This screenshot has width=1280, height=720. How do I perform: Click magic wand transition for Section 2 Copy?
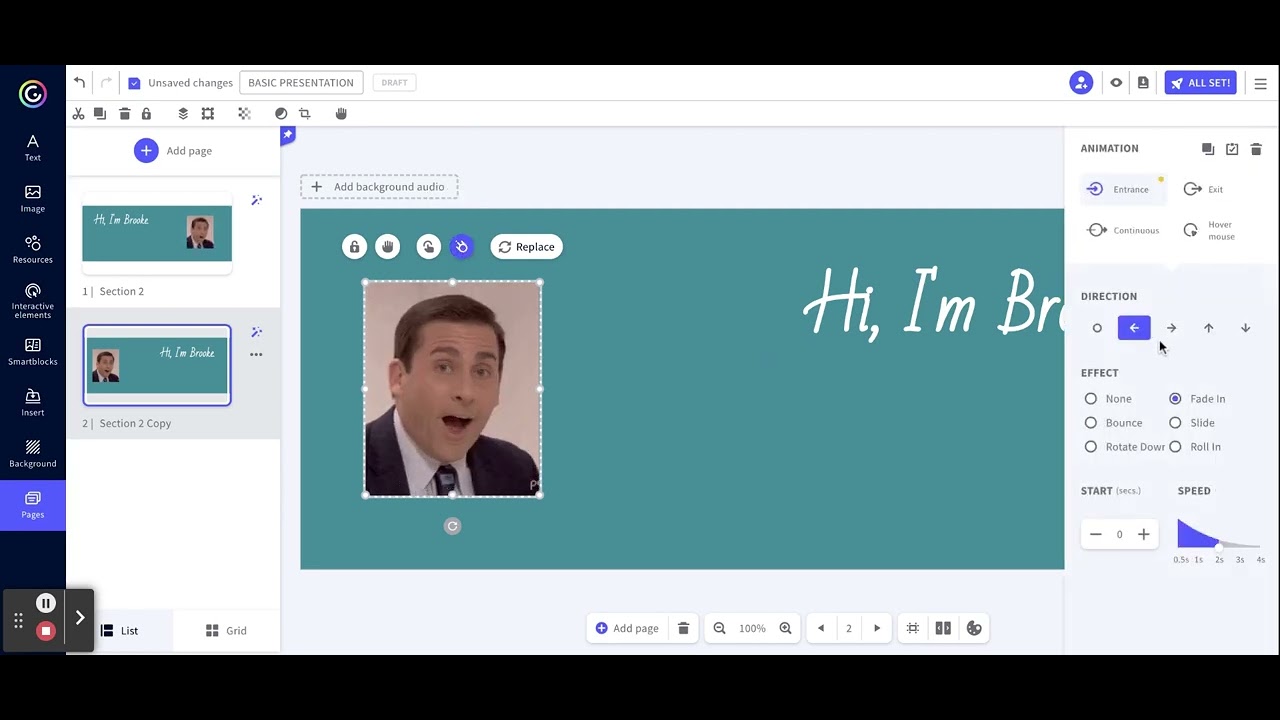256,332
